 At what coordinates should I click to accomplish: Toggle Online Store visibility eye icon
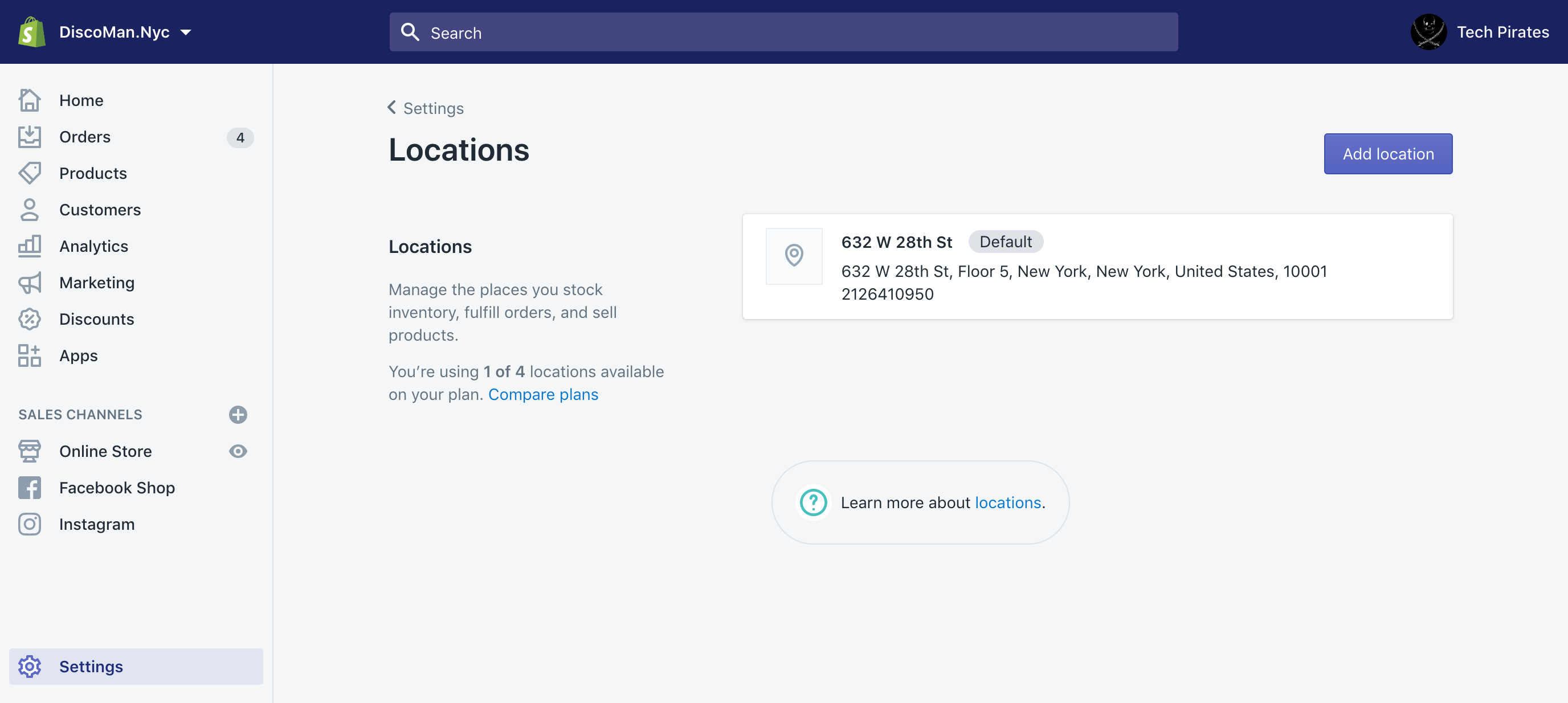pyautogui.click(x=238, y=451)
